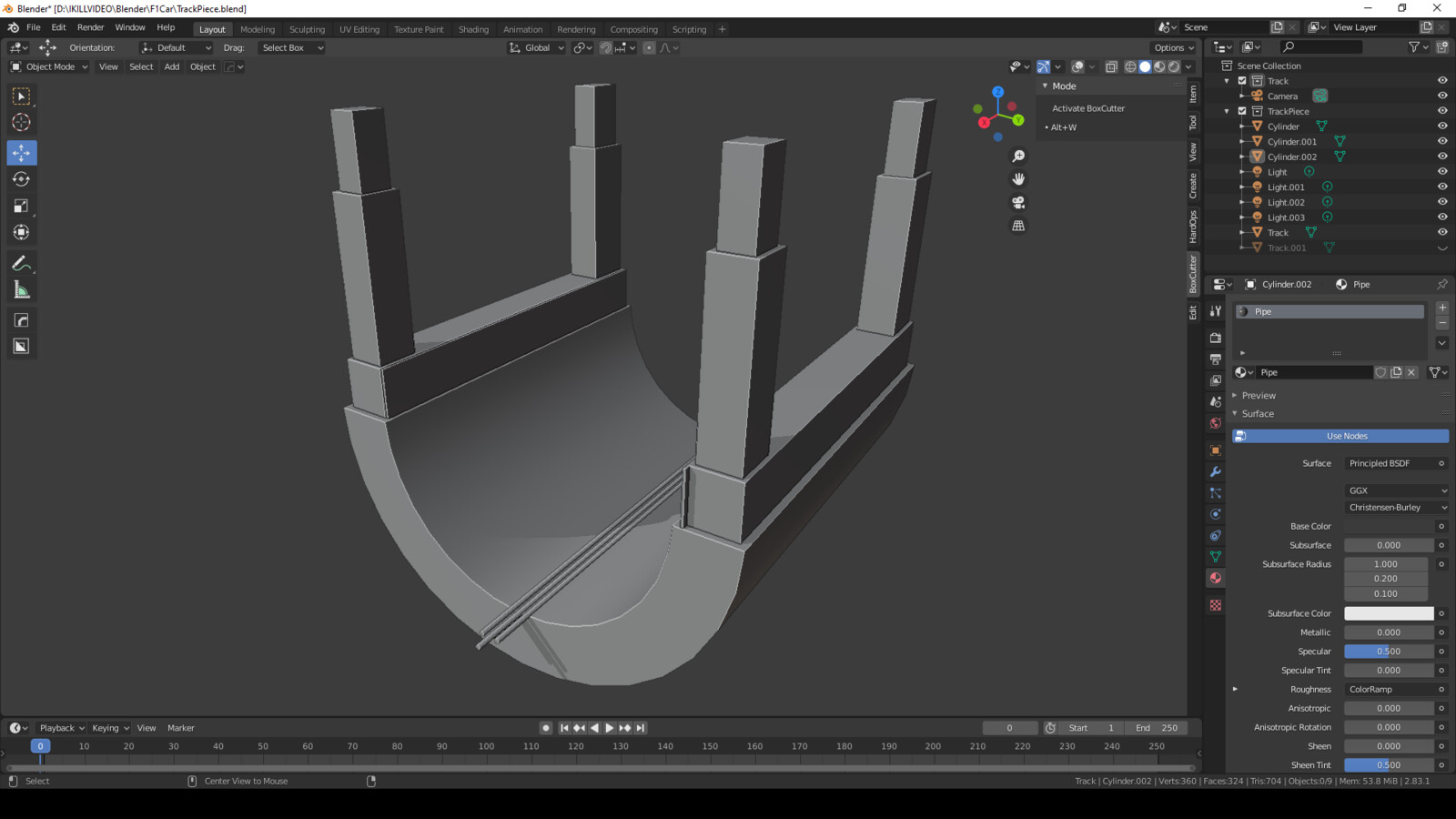1456x819 pixels.
Task: Activate the Rotate tool
Action: tap(21, 179)
